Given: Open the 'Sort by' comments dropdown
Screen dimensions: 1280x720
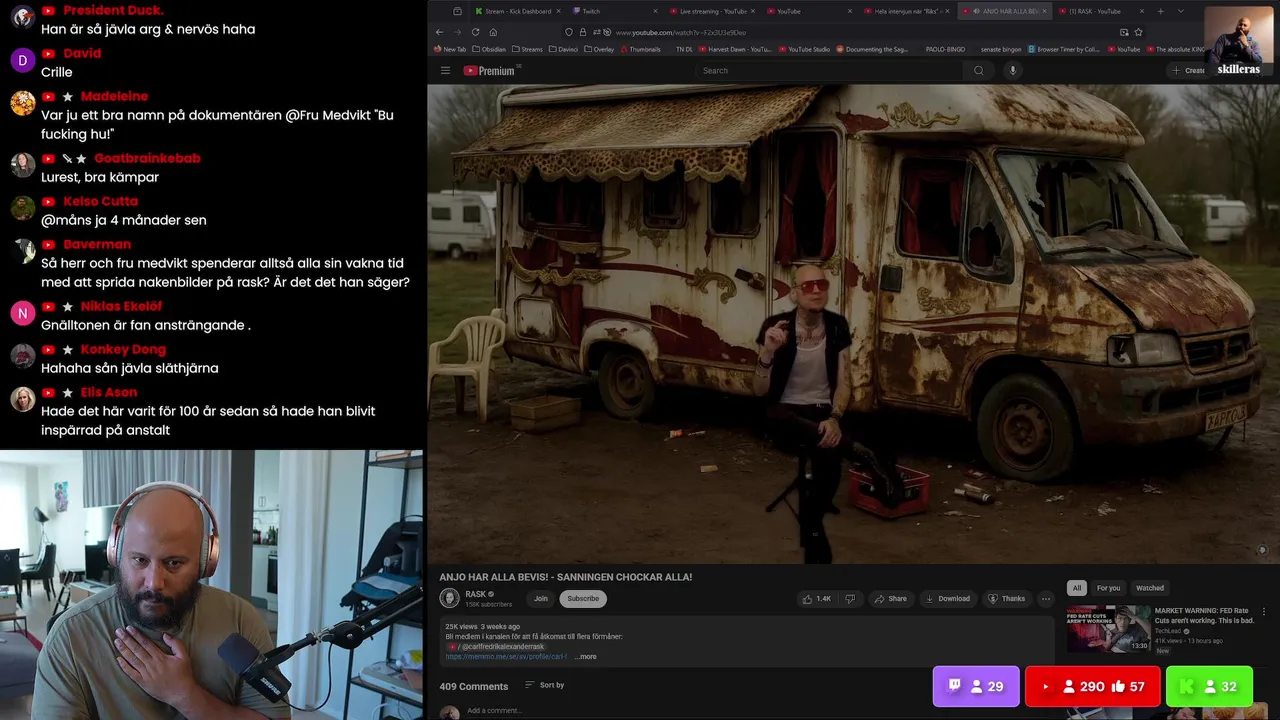Looking at the screenshot, I should click(544, 685).
